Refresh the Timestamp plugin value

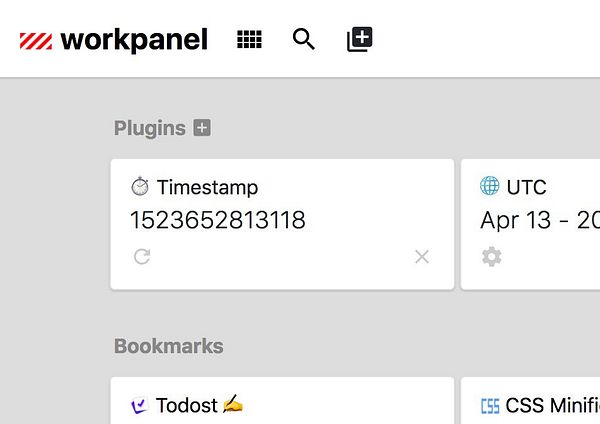(x=142, y=257)
